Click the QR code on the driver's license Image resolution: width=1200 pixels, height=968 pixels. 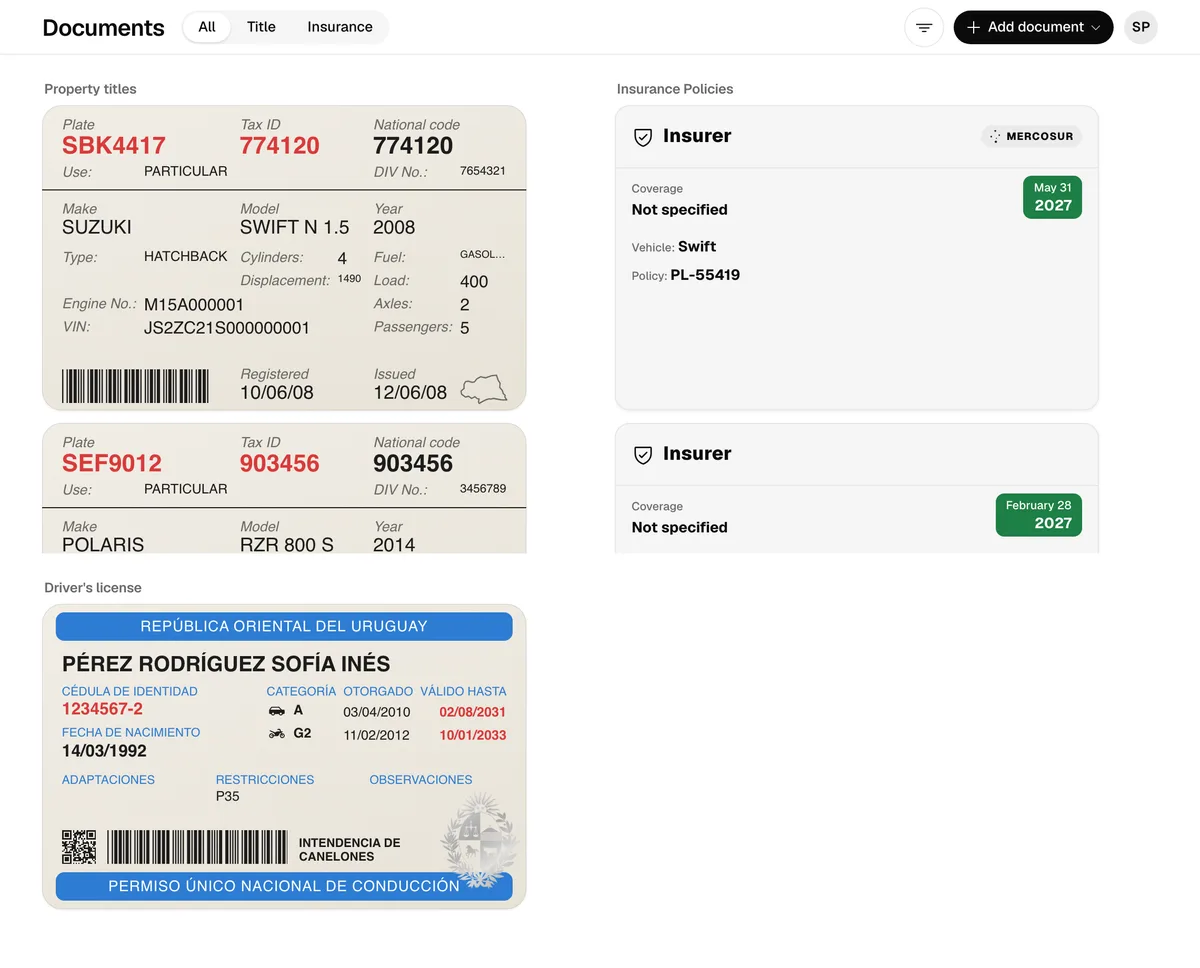point(79,846)
